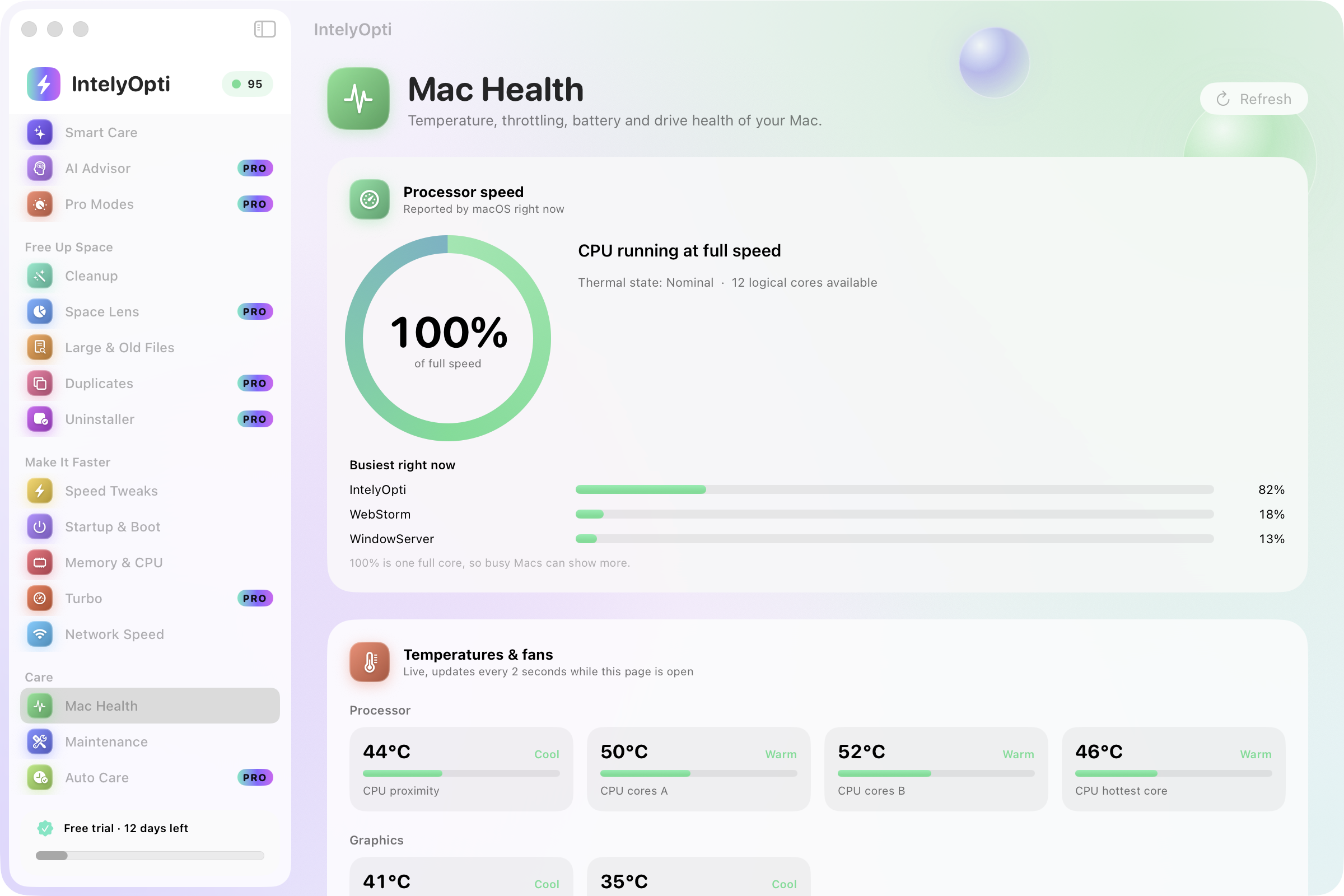Open the Auto Care icon
This screenshot has width=1344, height=896.
pos(40,778)
